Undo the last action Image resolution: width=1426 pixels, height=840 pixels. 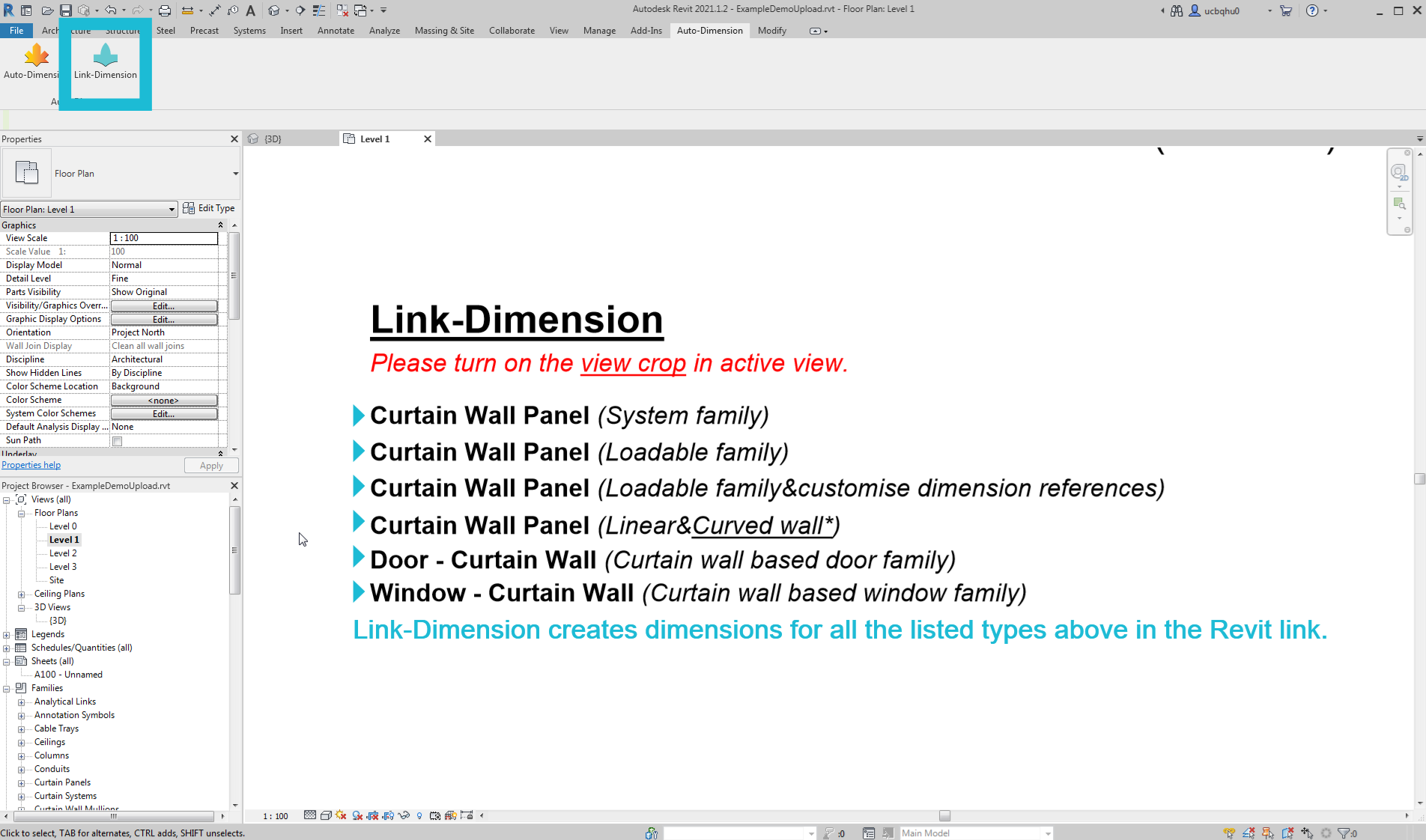click(x=111, y=10)
